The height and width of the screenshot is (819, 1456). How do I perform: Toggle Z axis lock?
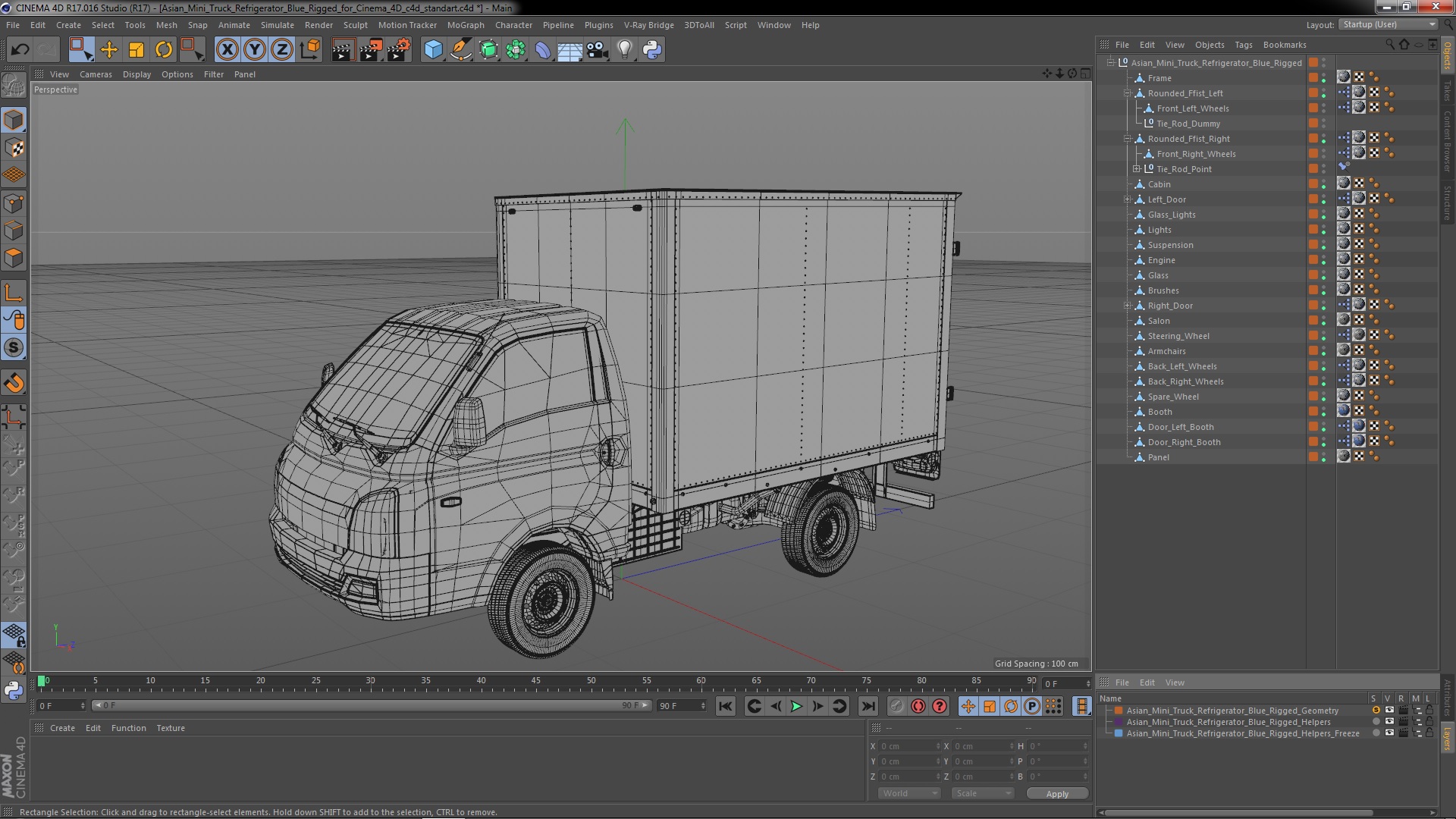coord(282,50)
